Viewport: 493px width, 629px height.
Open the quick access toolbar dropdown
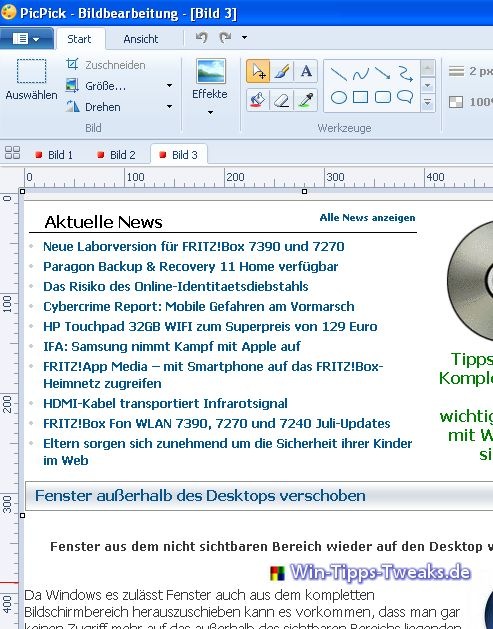pyautogui.click(x=244, y=38)
